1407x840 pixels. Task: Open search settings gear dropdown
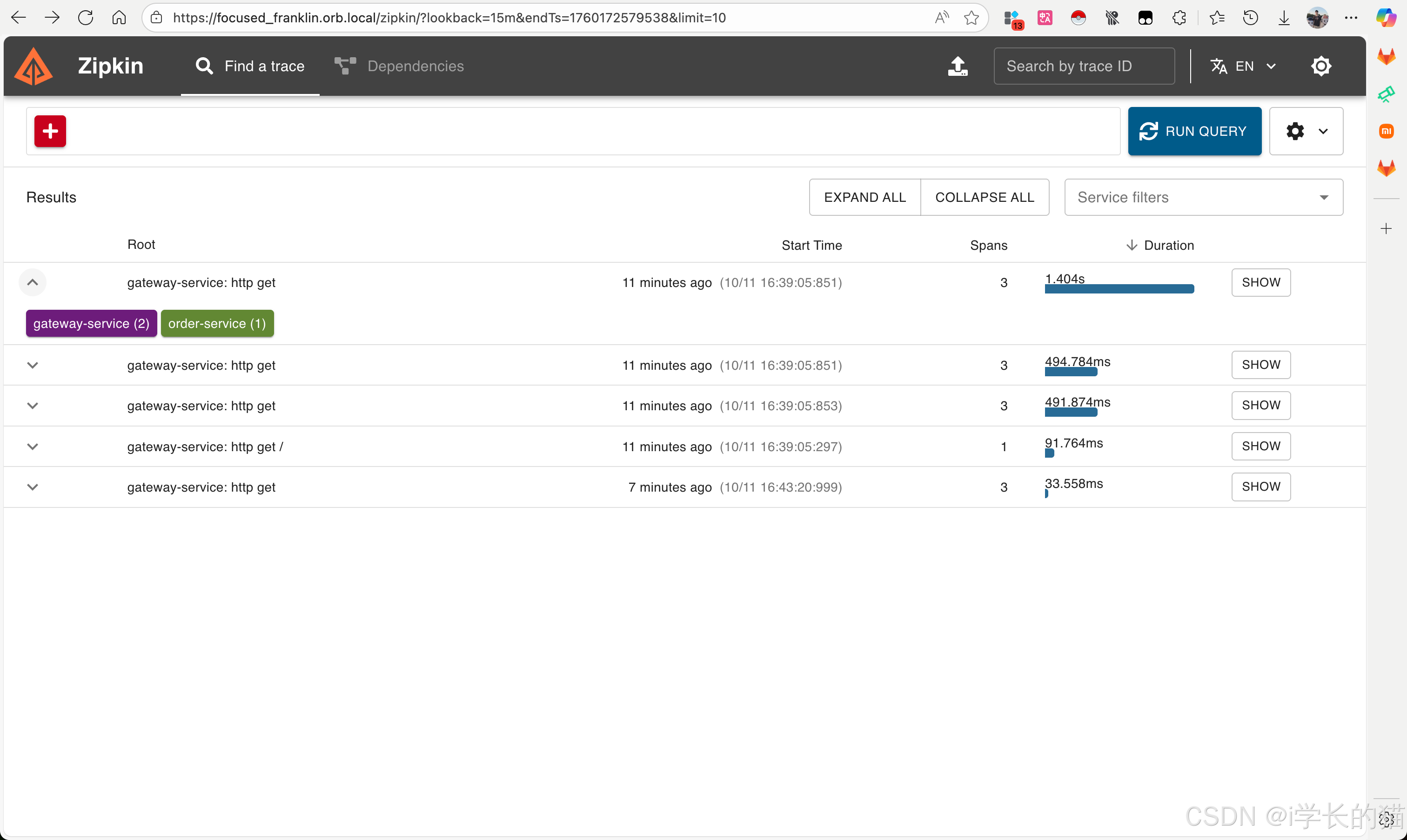click(1306, 131)
